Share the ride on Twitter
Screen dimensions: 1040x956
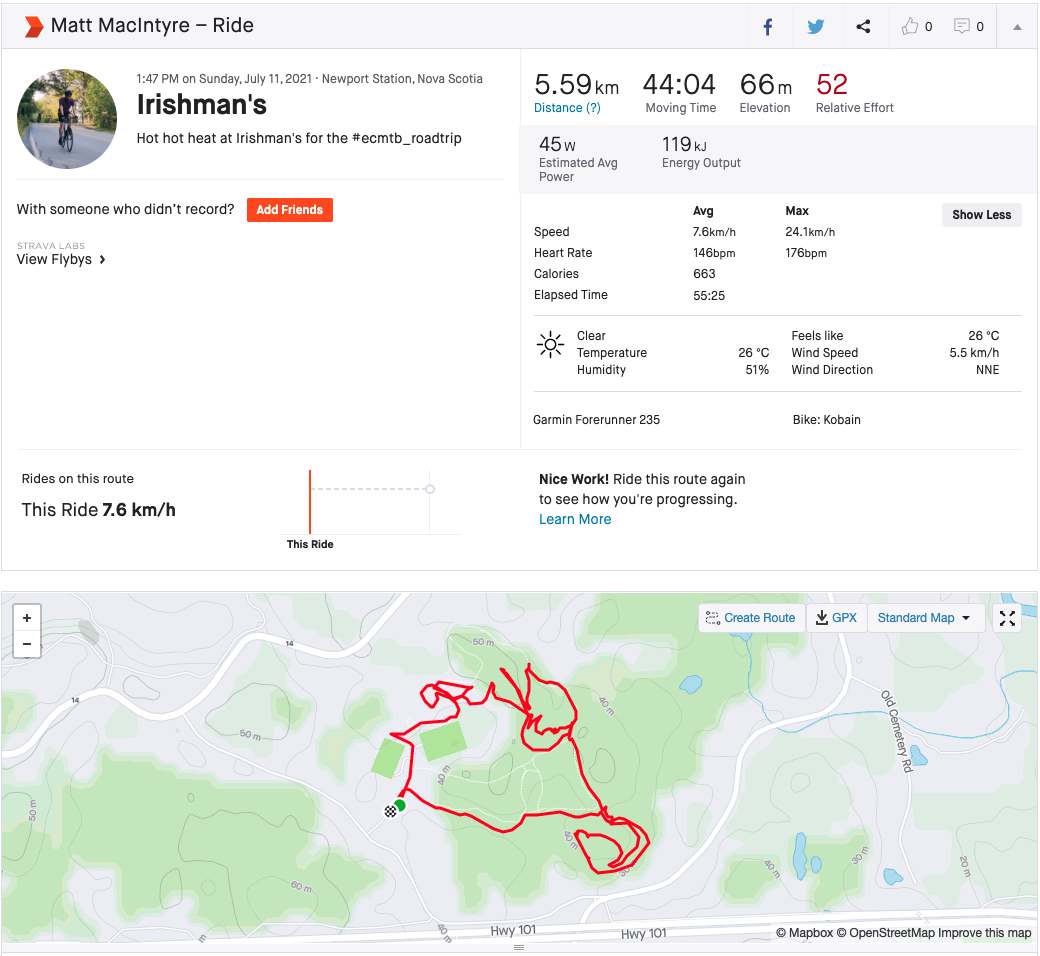816,27
